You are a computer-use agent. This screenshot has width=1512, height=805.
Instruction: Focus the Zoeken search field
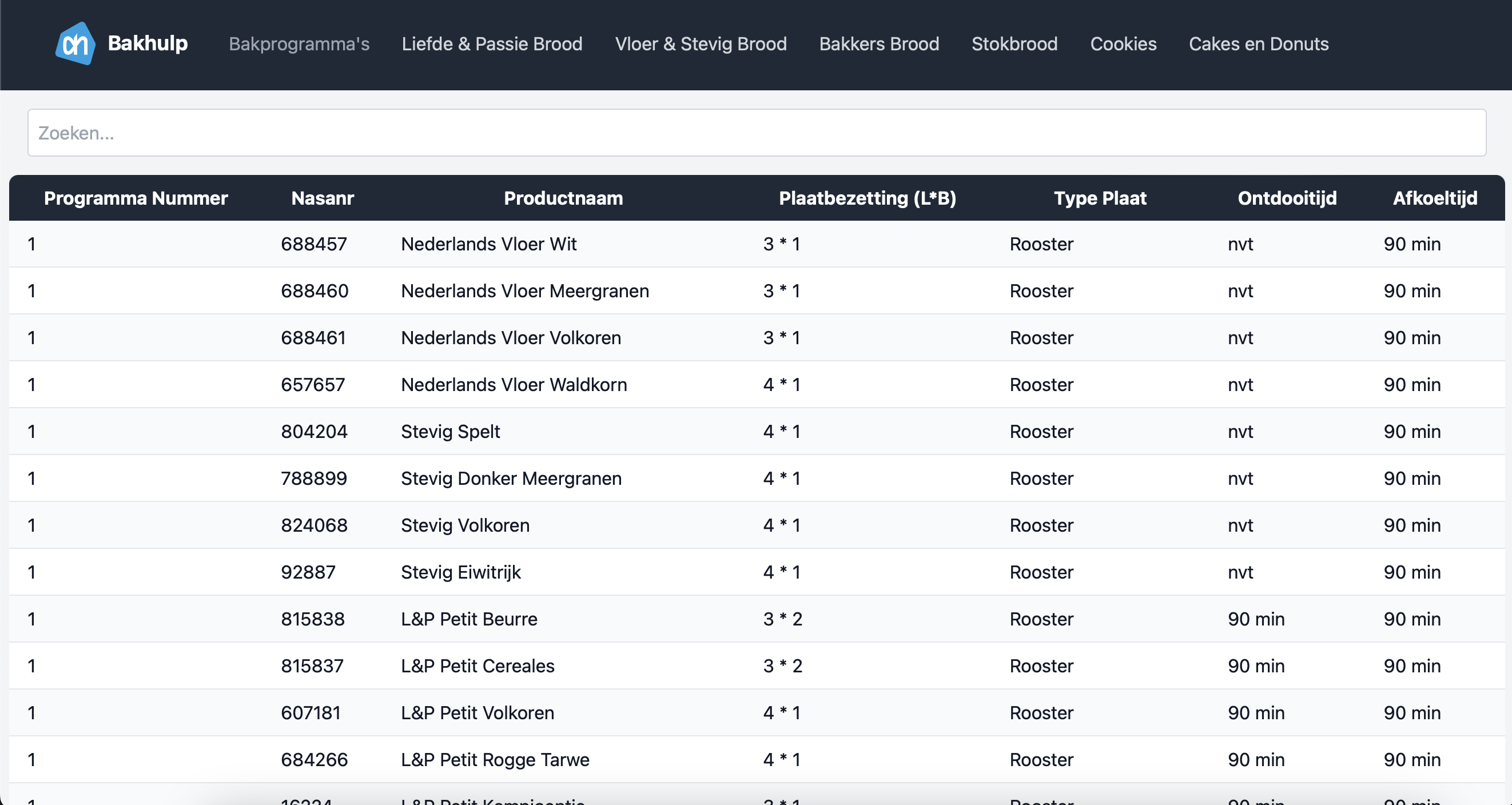click(x=757, y=133)
